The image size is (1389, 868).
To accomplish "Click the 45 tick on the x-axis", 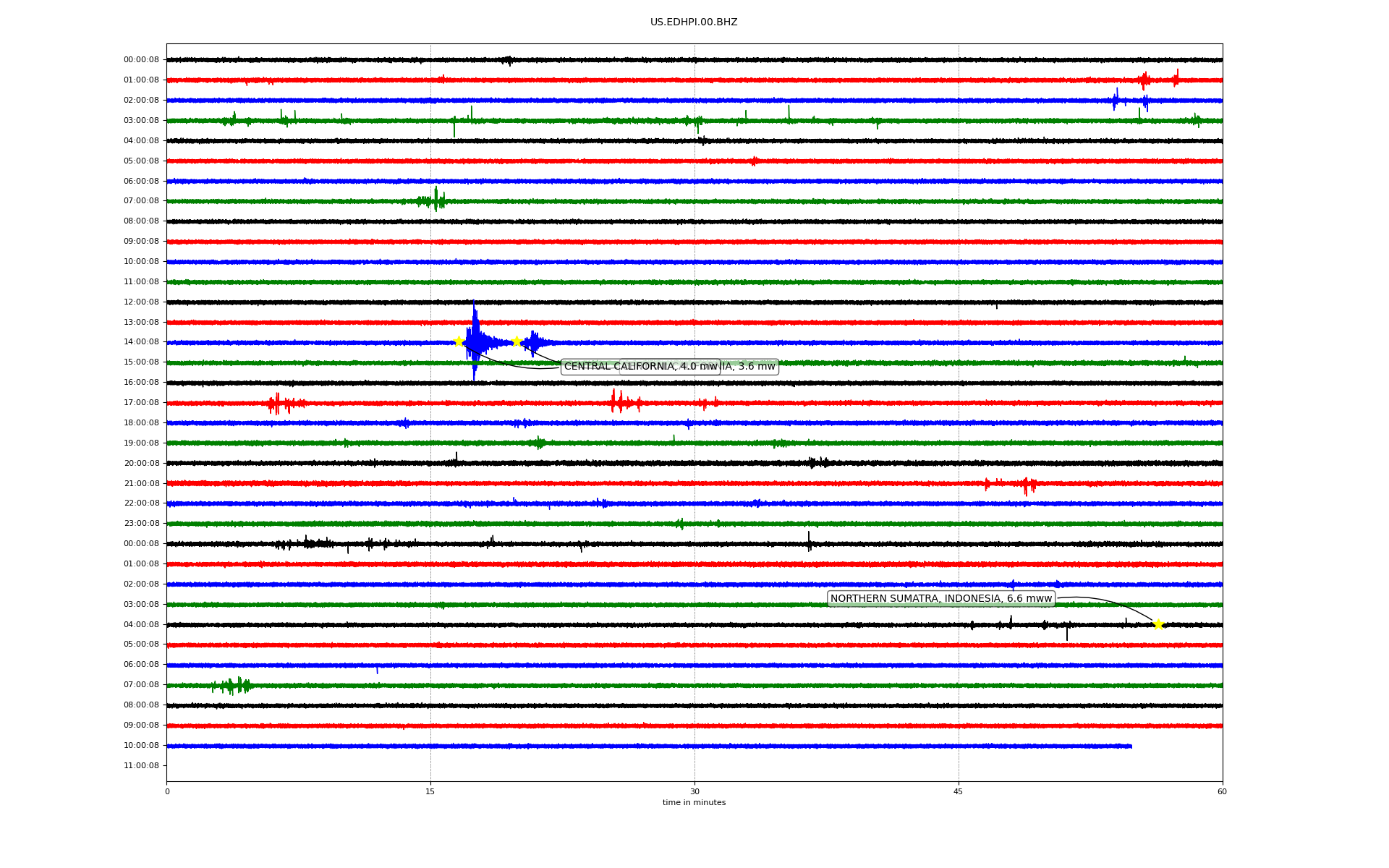I will [x=959, y=791].
